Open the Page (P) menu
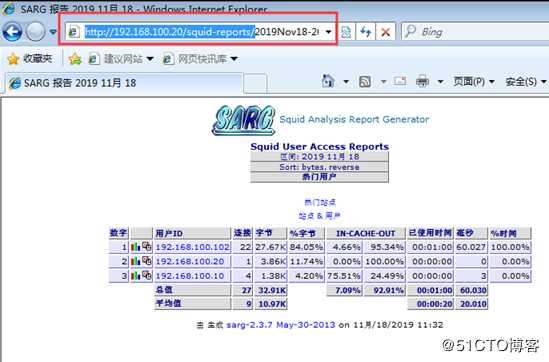 point(474,82)
